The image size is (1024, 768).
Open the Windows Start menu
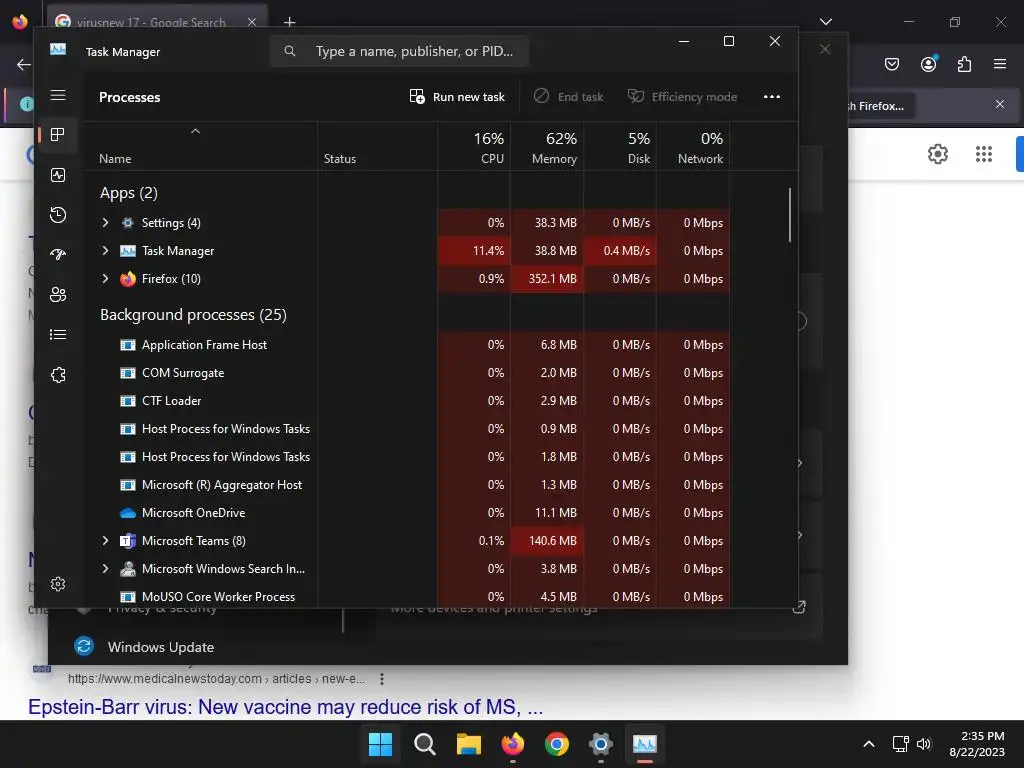click(x=380, y=744)
